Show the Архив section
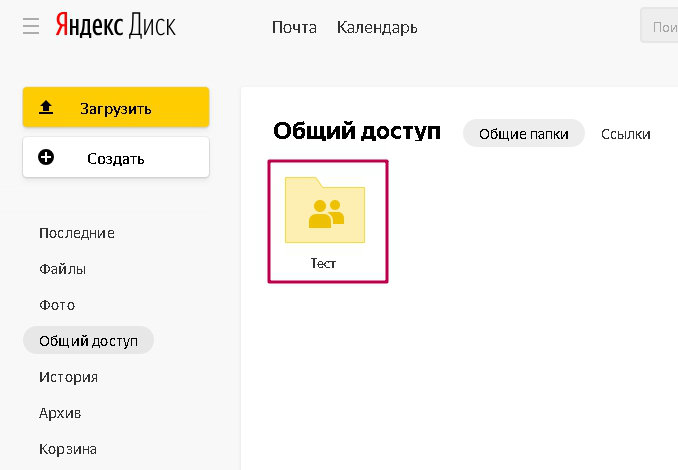Viewport: 678px width, 470px height. click(x=60, y=413)
